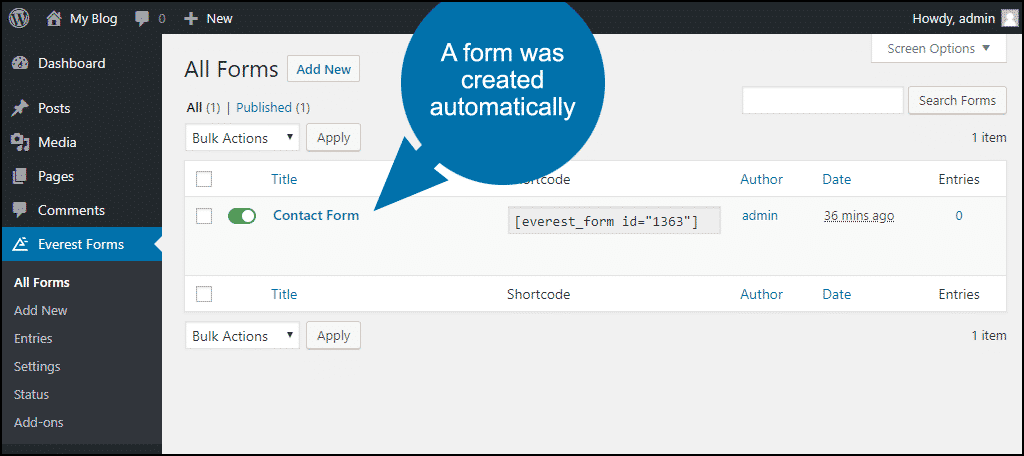Select Add New in the sidebar submenu
This screenshot has height=456, width=1024.
(x=40, y=310)
